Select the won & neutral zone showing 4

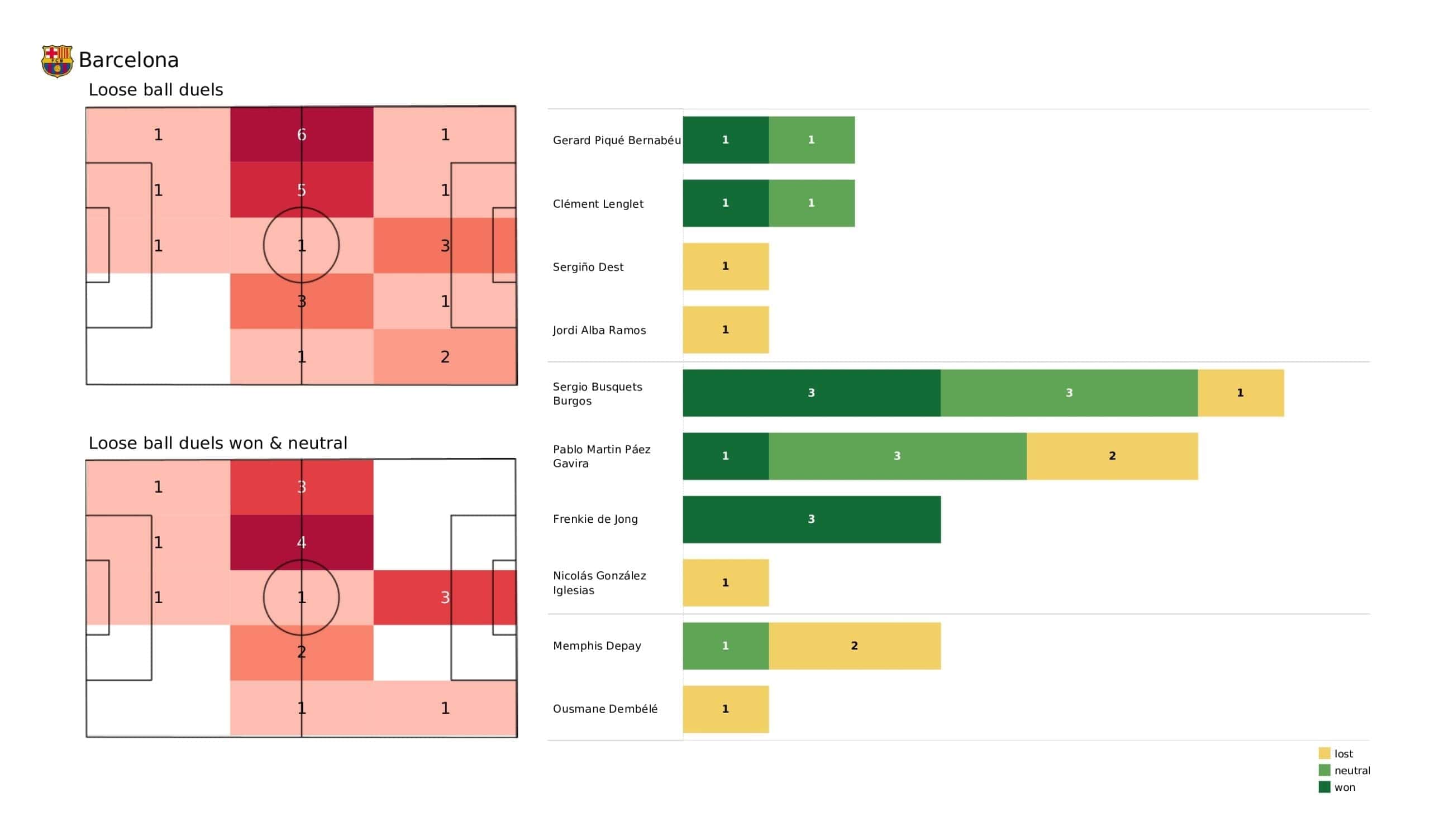(301, 543)
